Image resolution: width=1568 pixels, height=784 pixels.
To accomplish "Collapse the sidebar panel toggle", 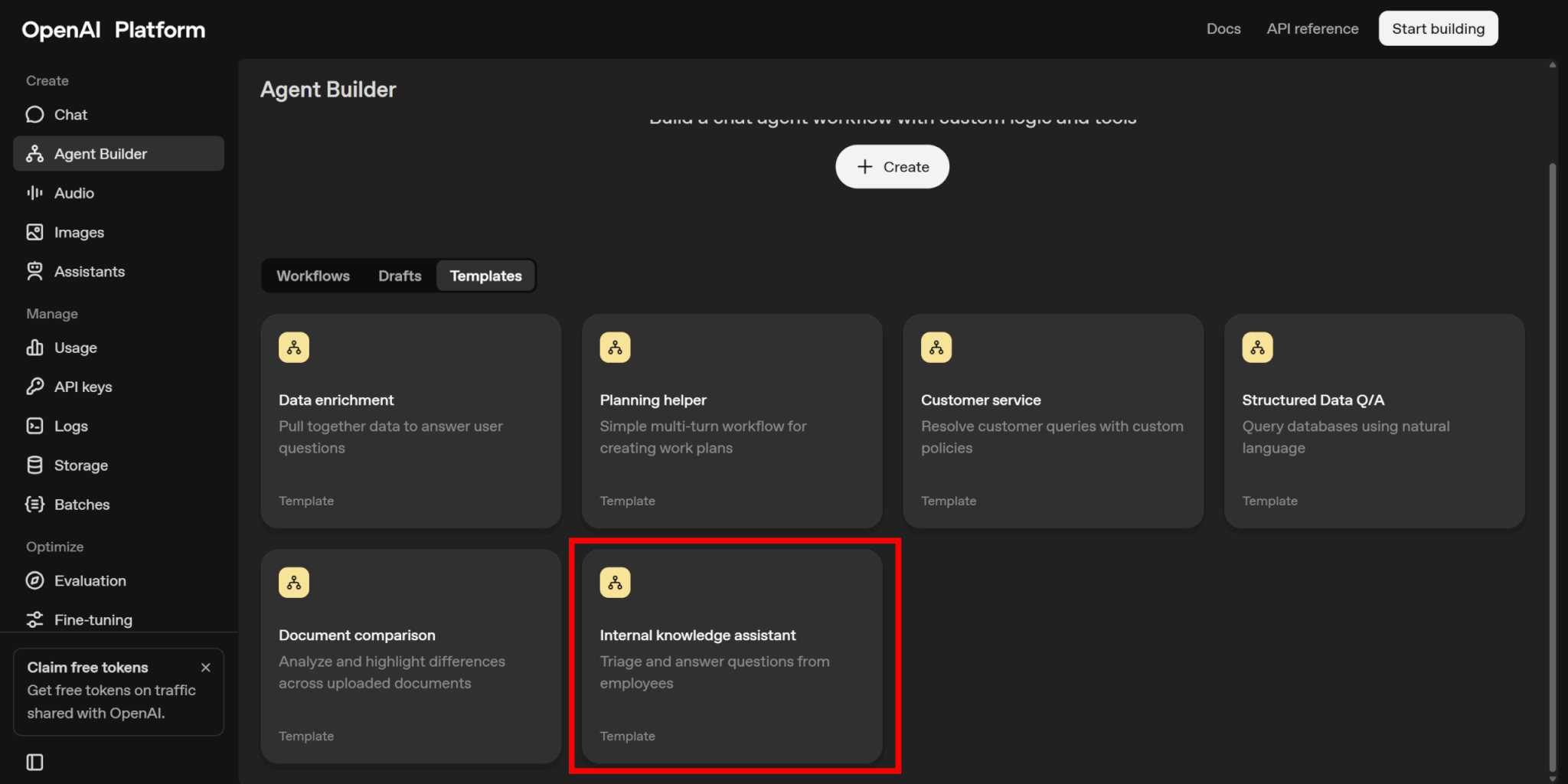I will coord(34,762).
